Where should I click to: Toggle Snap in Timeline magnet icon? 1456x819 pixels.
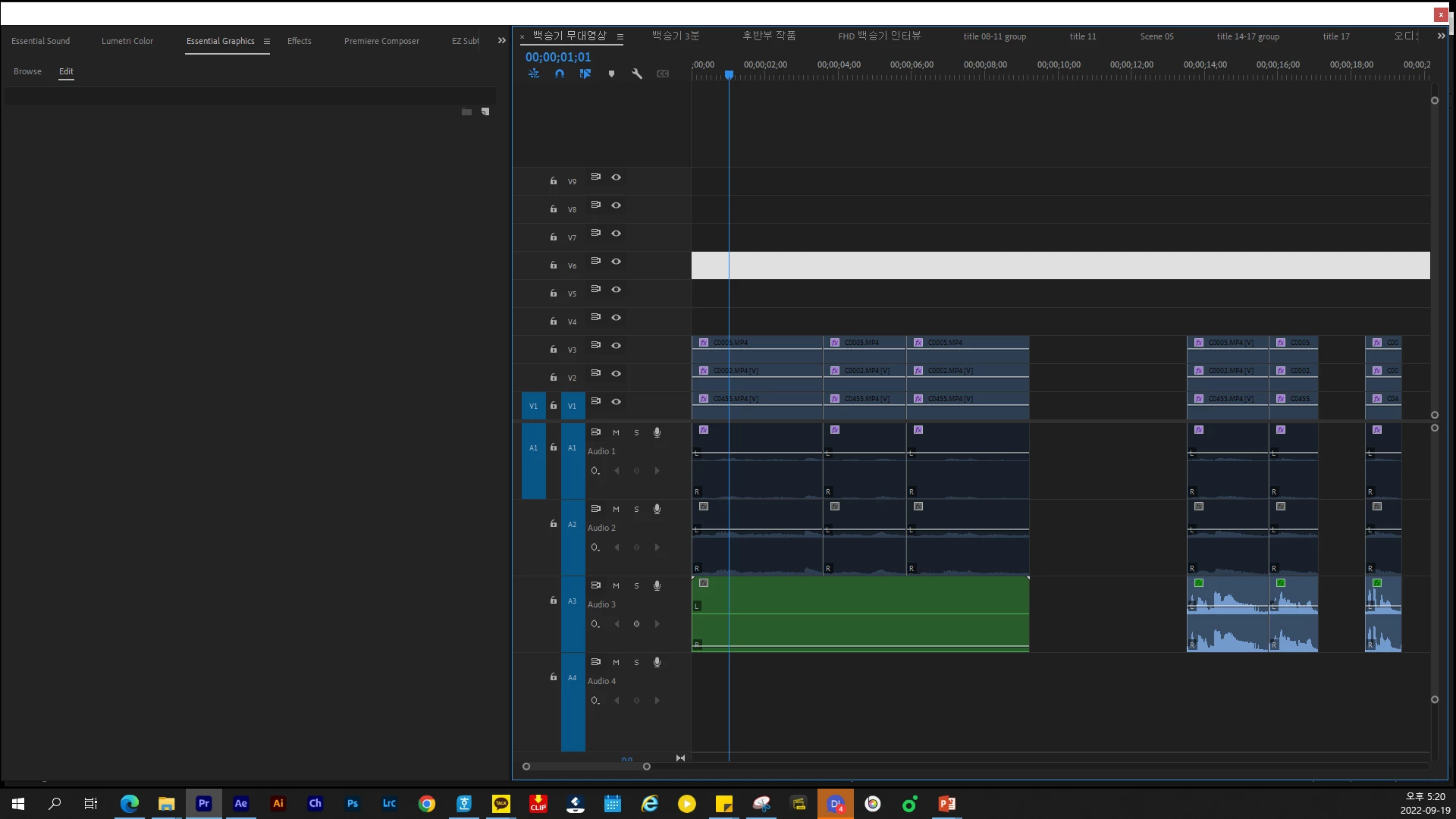tap(560, 74)
